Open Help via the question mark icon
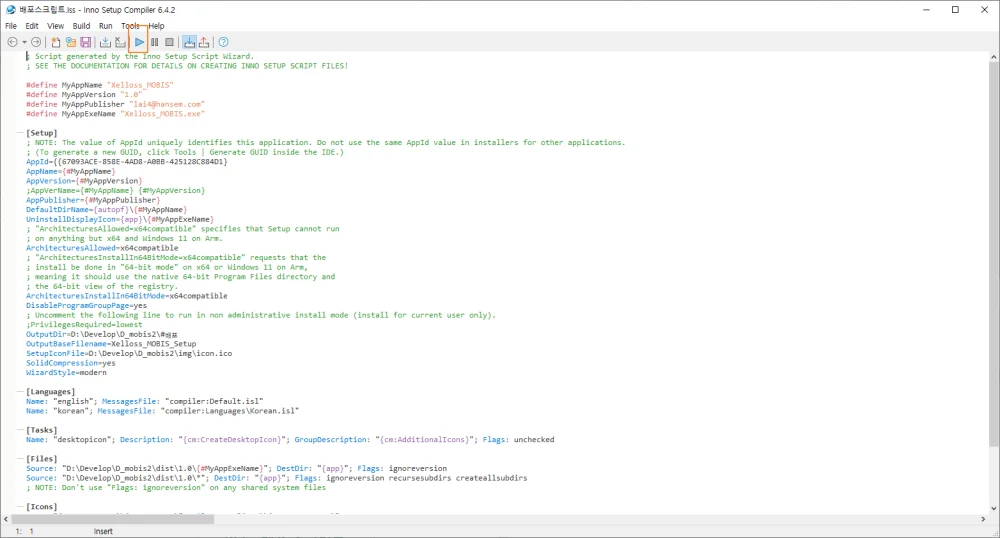This screenshot has height=538, width=1000. [x=223, y=42]
